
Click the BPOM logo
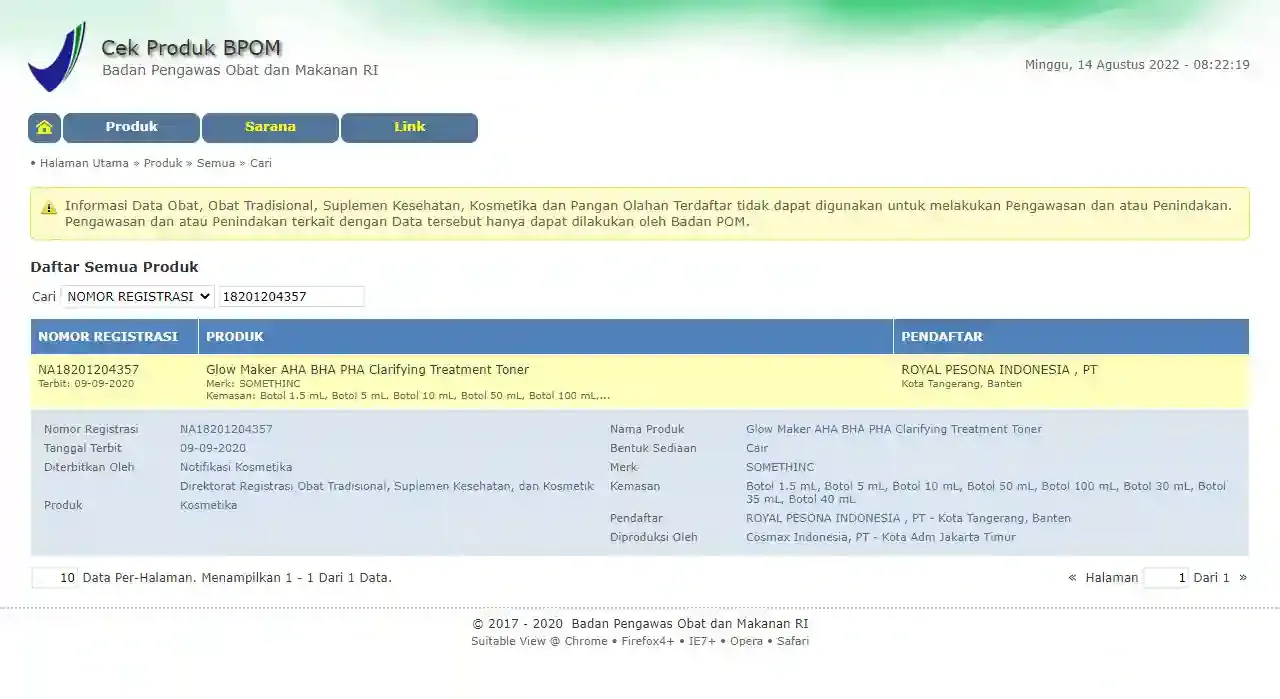pos(56,57)
